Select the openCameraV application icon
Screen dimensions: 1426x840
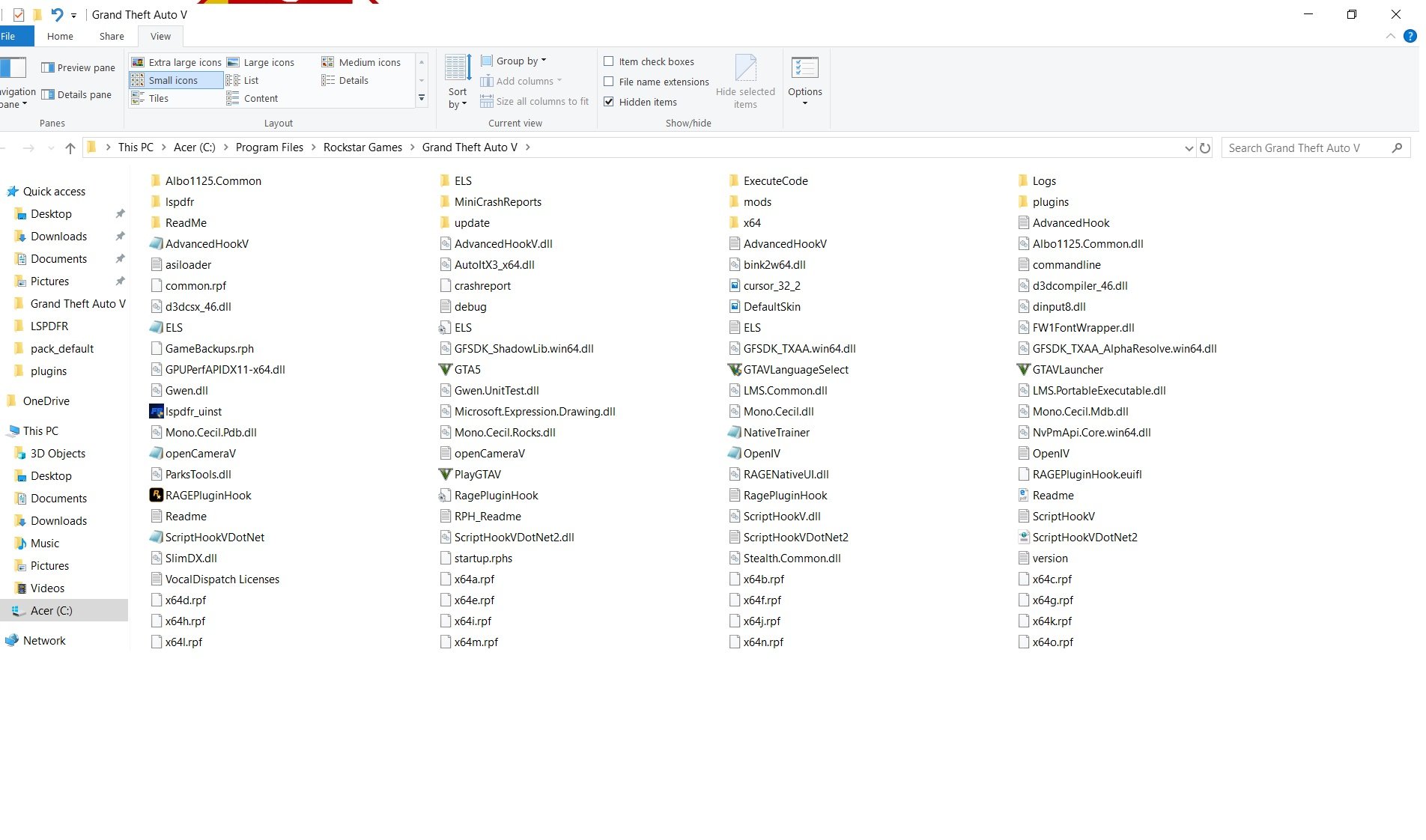pyautogui.click(x=157, y=453)
